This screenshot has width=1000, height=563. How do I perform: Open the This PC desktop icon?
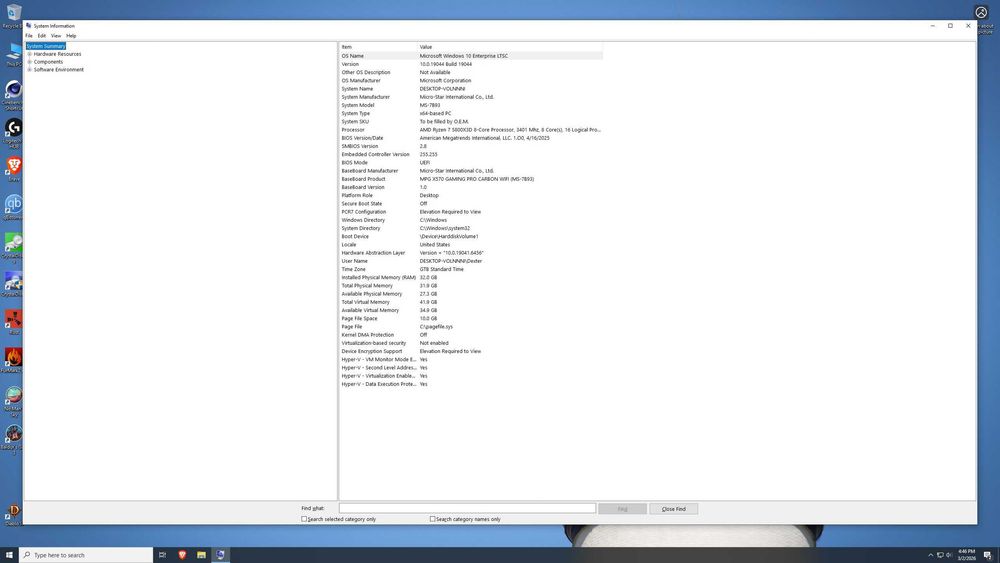point(13,52)
